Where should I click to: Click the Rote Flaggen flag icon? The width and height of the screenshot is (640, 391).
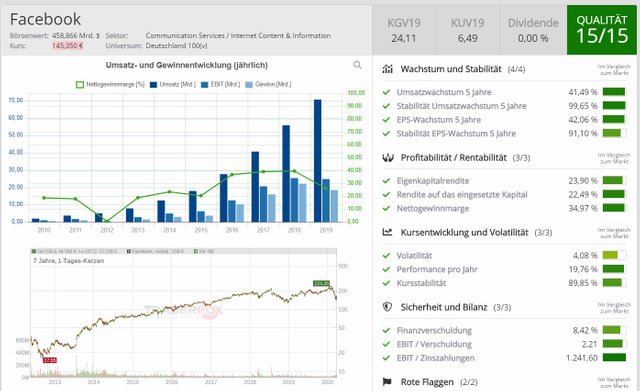387,382
